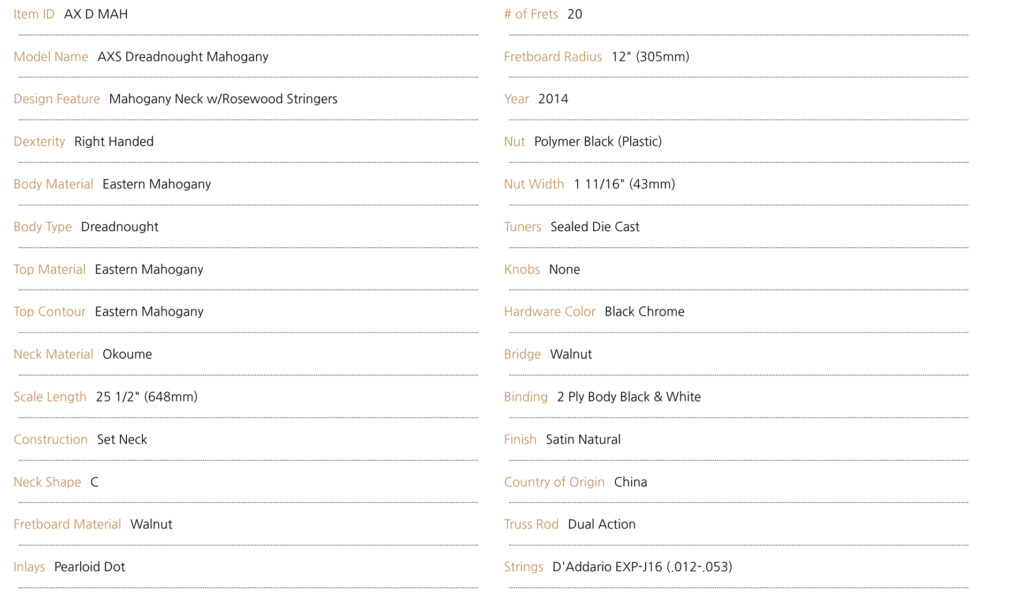Click the Right Handed dexterity value
The image size is (1024, 612).
(114, 142)
